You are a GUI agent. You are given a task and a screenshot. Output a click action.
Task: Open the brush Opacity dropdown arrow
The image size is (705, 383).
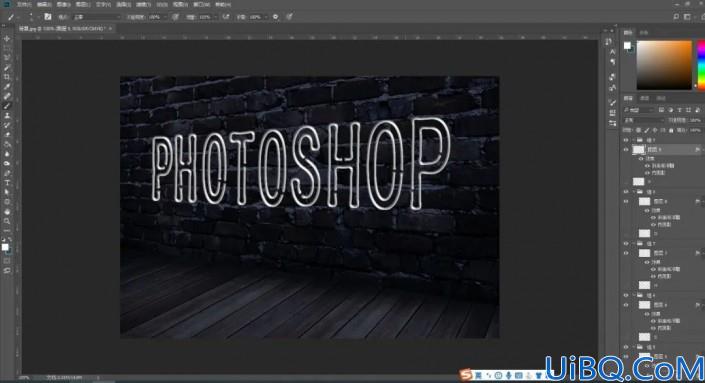(x=165, y=17)
